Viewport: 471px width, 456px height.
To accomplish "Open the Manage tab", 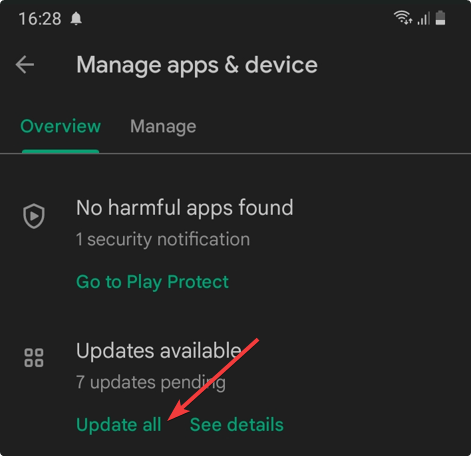I will click(x=163, y=127).
